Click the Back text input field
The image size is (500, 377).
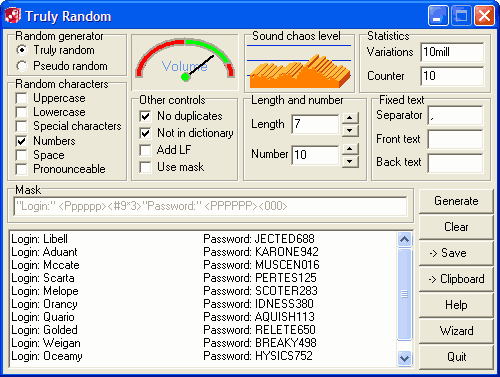tap(455, 163)
